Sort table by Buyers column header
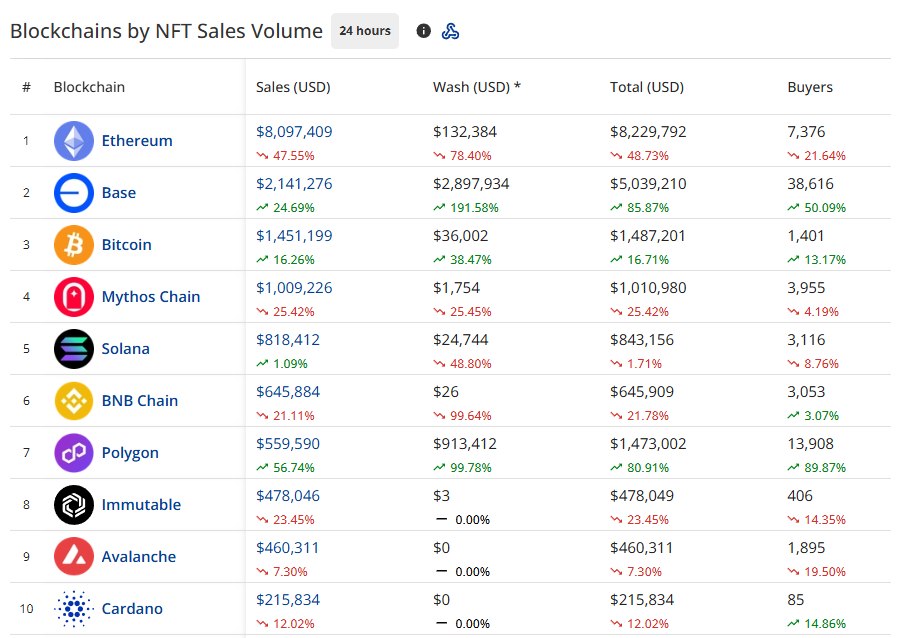This screenshot has width=899, height=638. coord(810,87)
